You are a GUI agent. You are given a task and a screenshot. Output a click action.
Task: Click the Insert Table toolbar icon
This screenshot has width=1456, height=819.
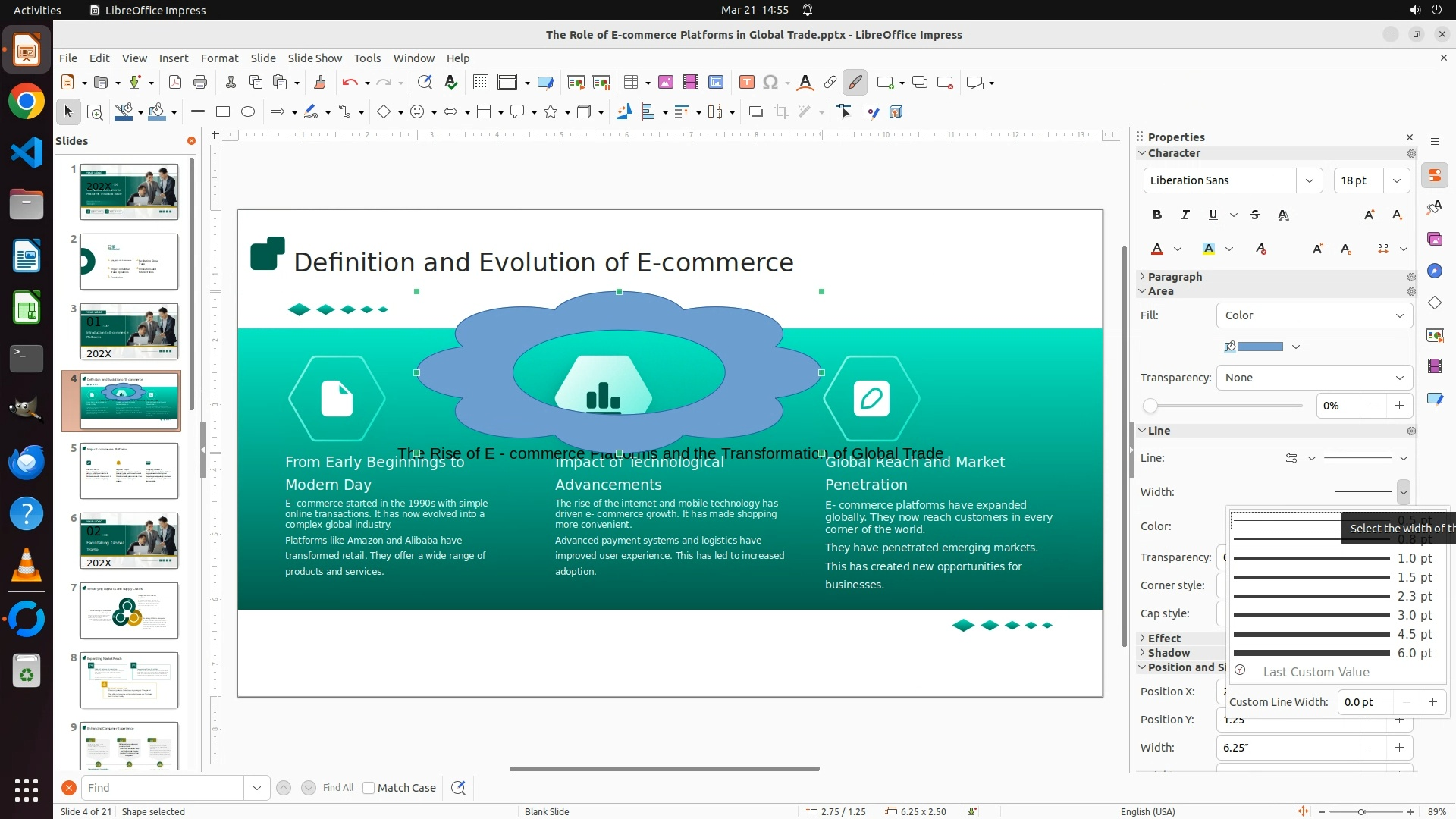click(x=630, y=82)
